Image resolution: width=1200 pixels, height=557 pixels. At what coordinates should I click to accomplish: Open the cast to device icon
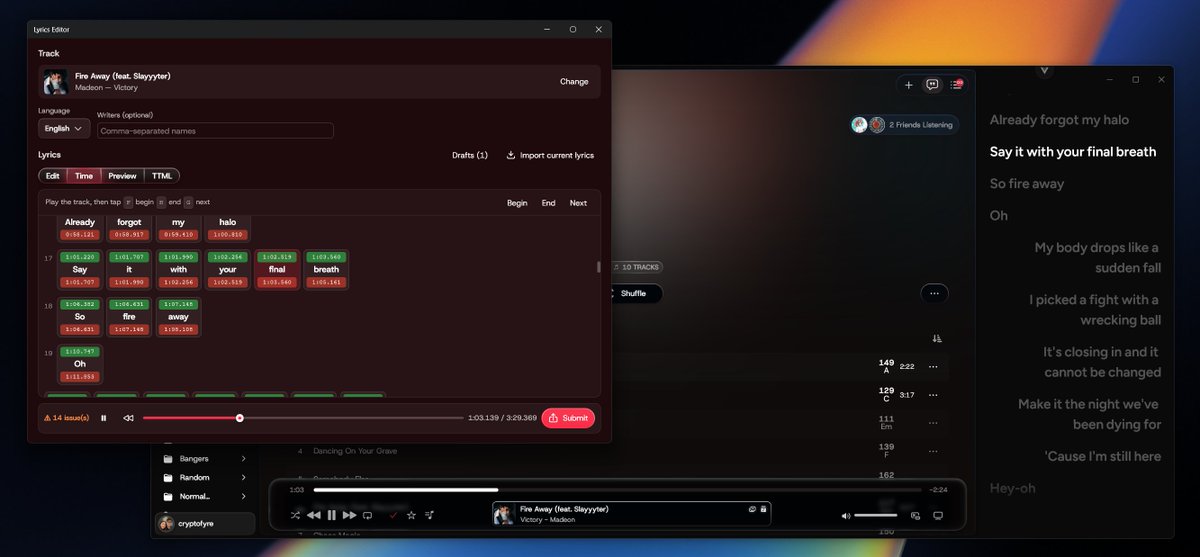[x=938, y=515]
